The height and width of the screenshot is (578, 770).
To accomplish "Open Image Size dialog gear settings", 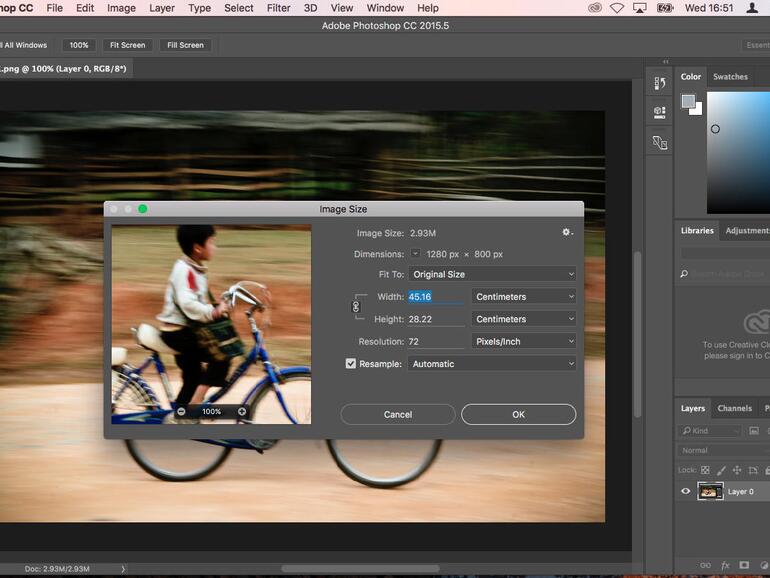I will pos(567,232).
